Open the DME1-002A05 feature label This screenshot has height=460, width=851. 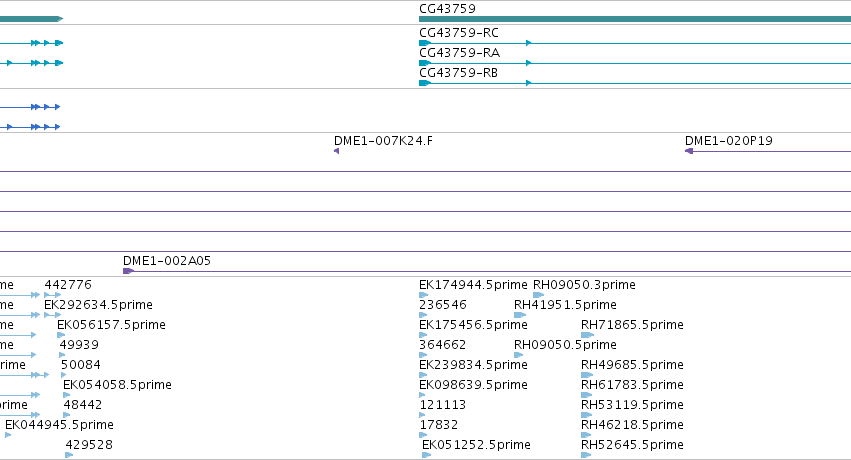point(167,261)
